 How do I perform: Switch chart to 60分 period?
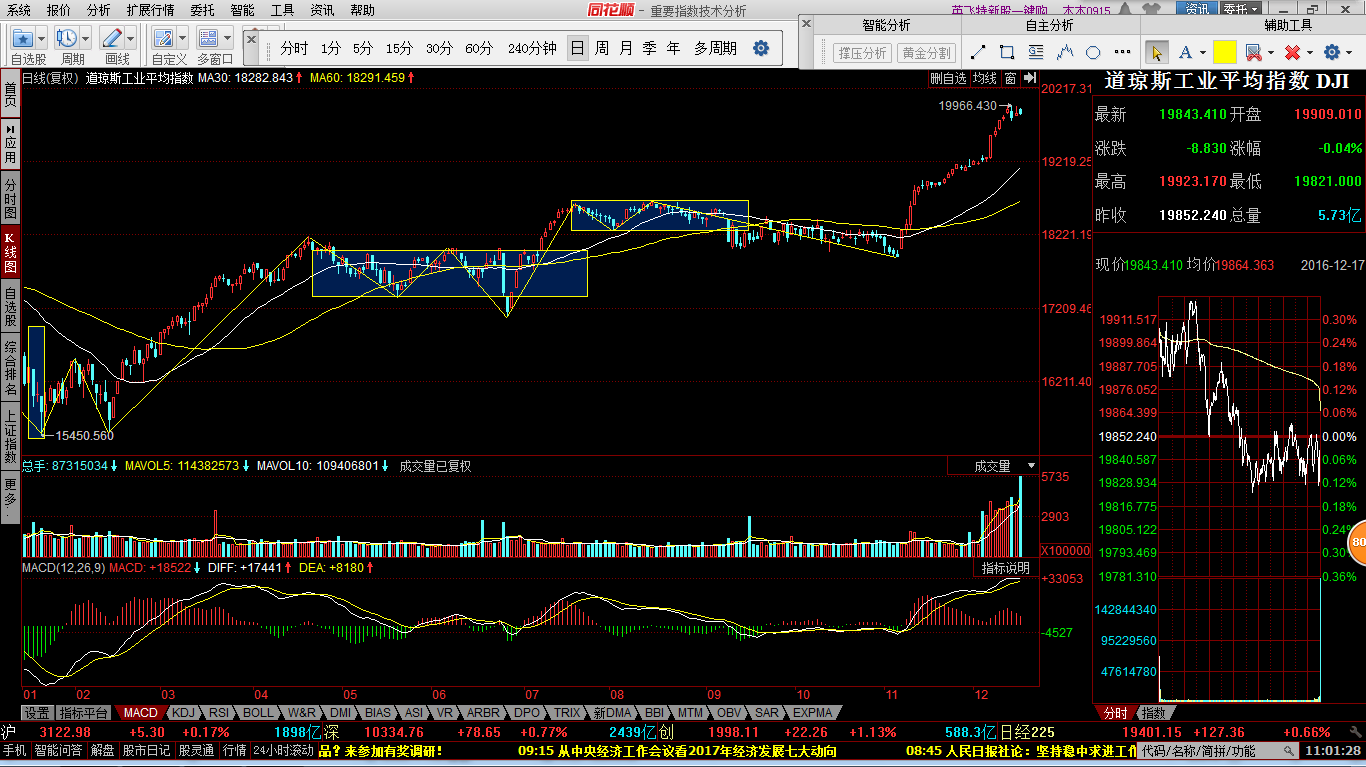coord(479,48)
